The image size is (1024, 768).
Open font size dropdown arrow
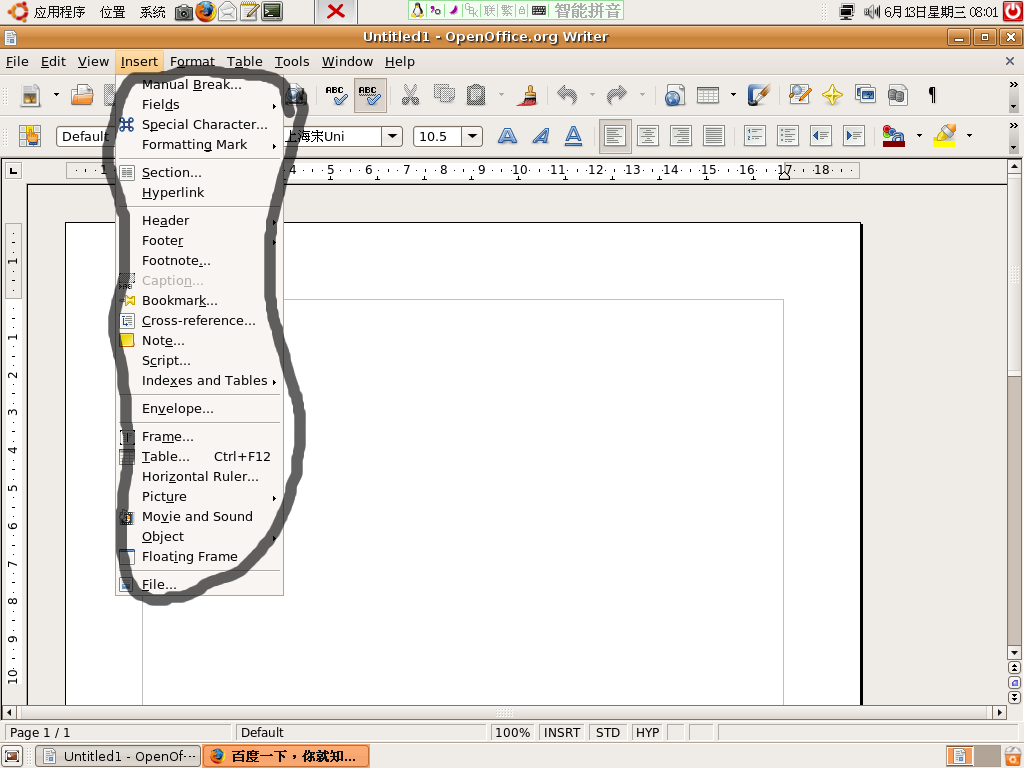coord(472,136)
